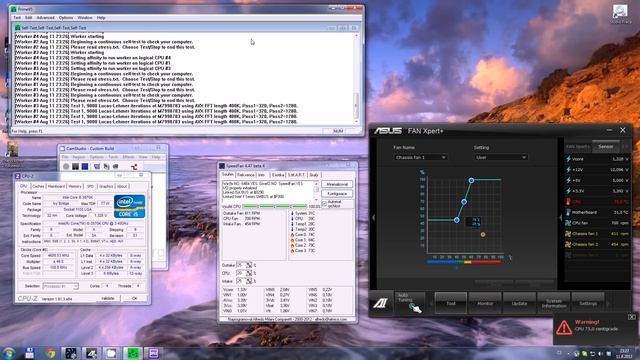This screenshot has height=360, width=640.
Task: Click the Validate button in CPU-Z
Action: pos(108,298)
